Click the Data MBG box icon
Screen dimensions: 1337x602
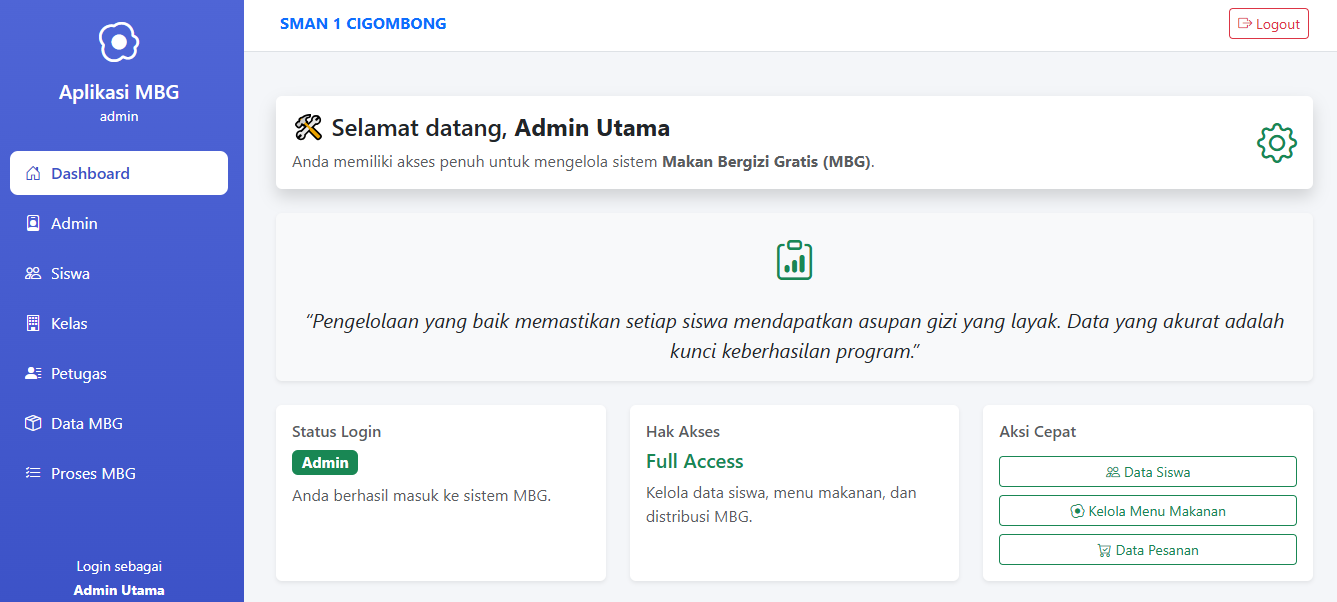pyautogui.click(x=33, y=423)
